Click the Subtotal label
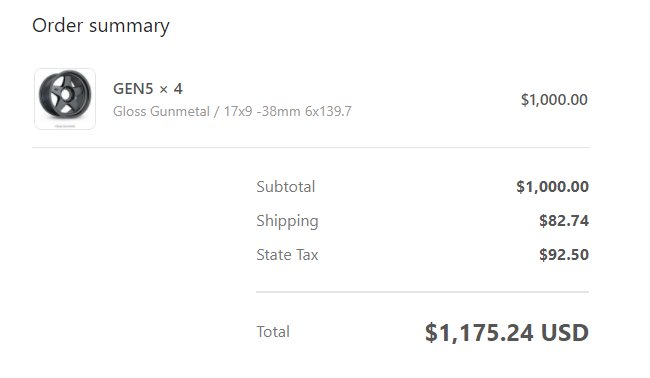Screen dimensions: 650x378 (x=286, y=187)
